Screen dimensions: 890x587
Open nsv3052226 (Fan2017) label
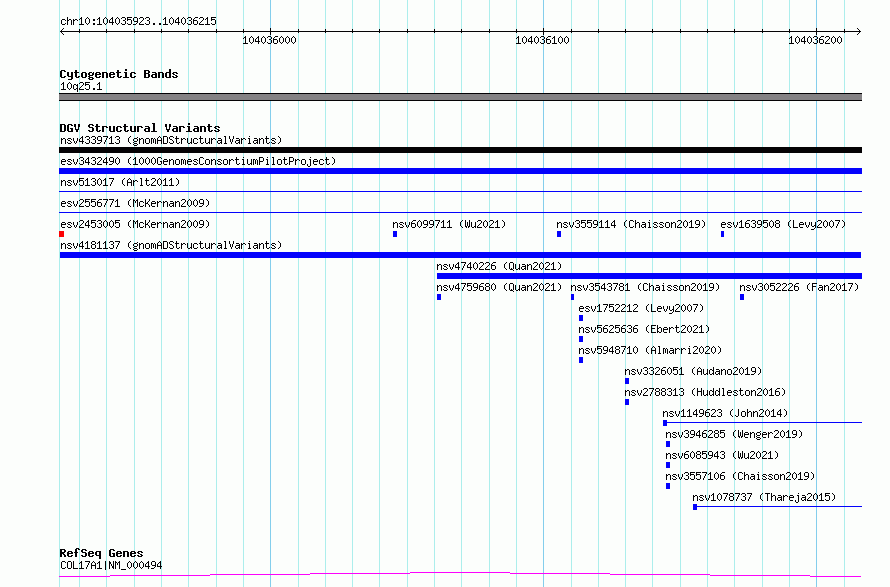coord(799,287)
